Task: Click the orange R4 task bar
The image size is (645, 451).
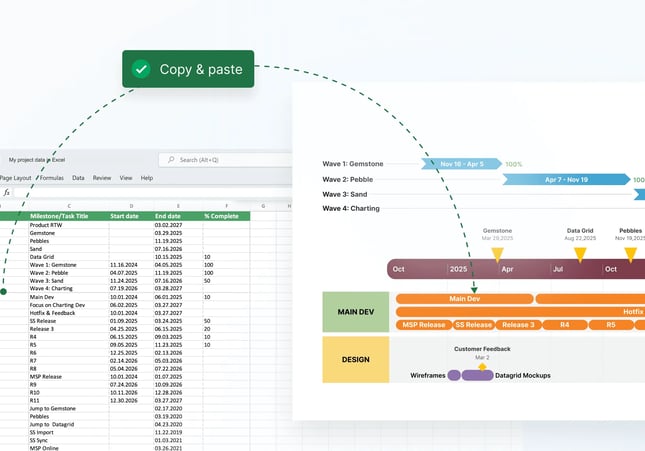Action: 565,325
